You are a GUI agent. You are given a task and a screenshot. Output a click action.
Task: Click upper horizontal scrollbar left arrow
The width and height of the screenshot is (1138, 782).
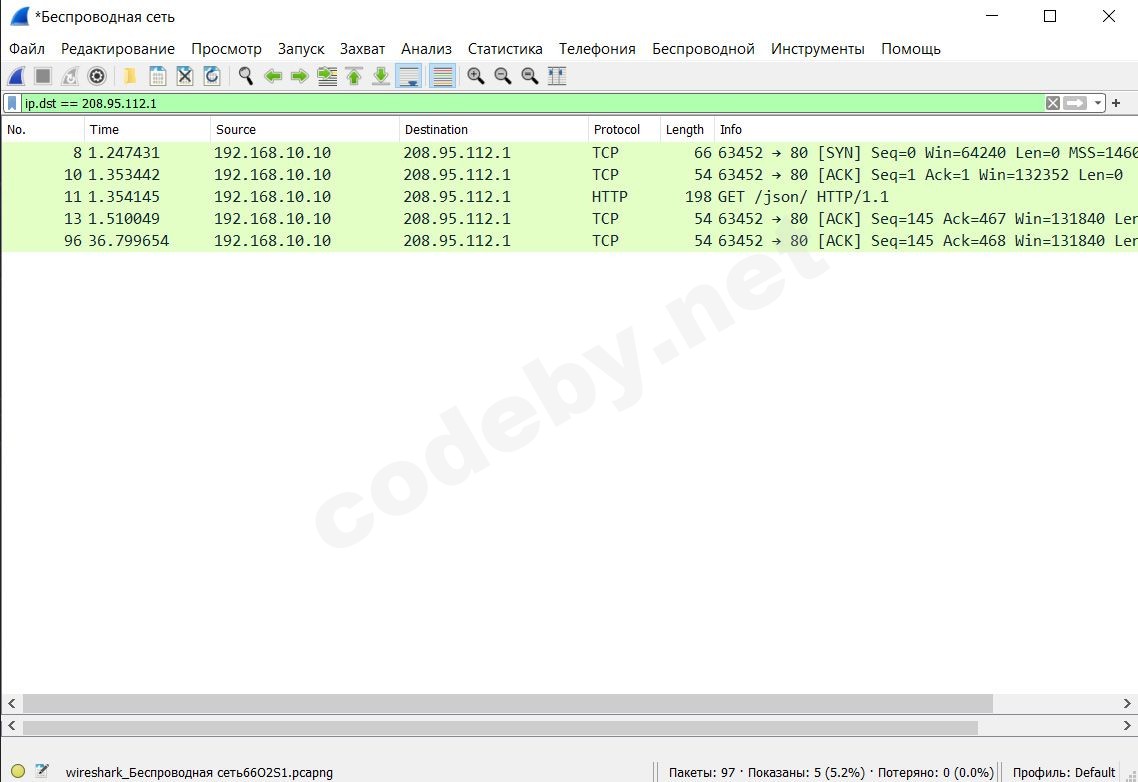12,703
